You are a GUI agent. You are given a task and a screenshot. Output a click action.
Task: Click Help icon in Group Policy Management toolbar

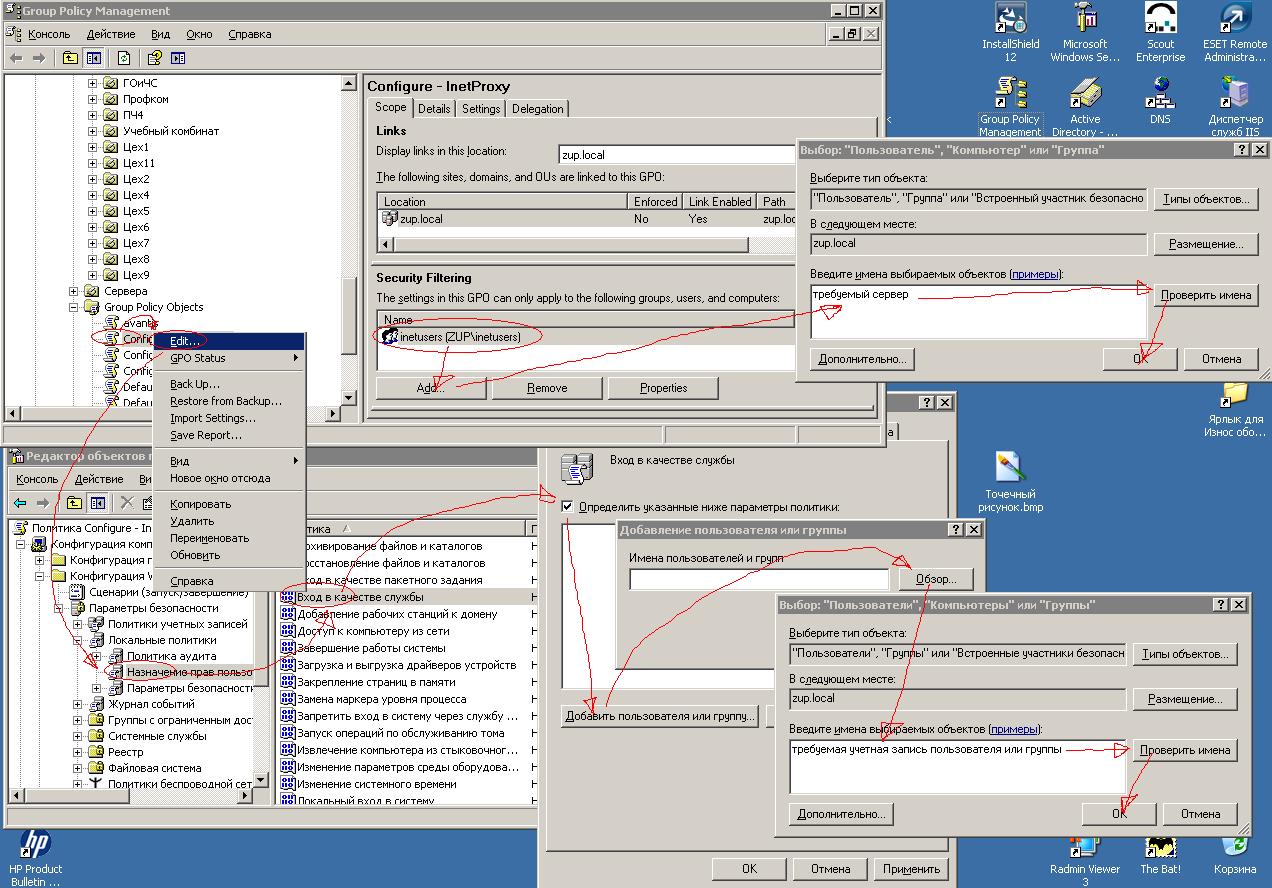click(155, 58)
